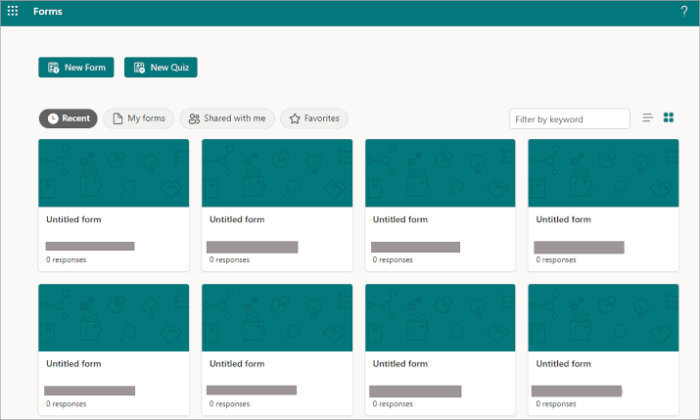Select the Recent tab
Screen dimensions: 700x420
(x=68, y=118)
